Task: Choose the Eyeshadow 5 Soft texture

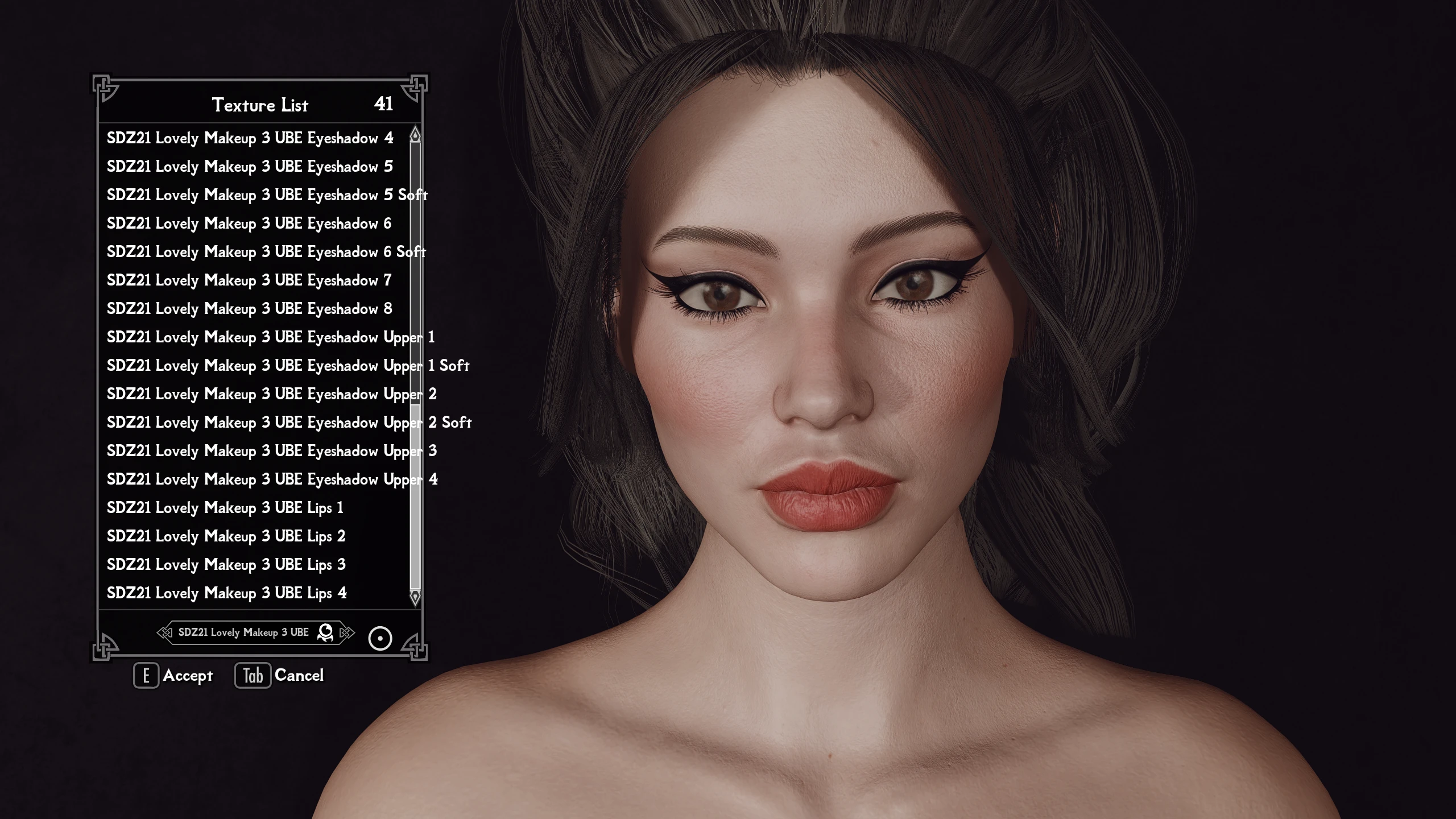Action: pos(267,195)
